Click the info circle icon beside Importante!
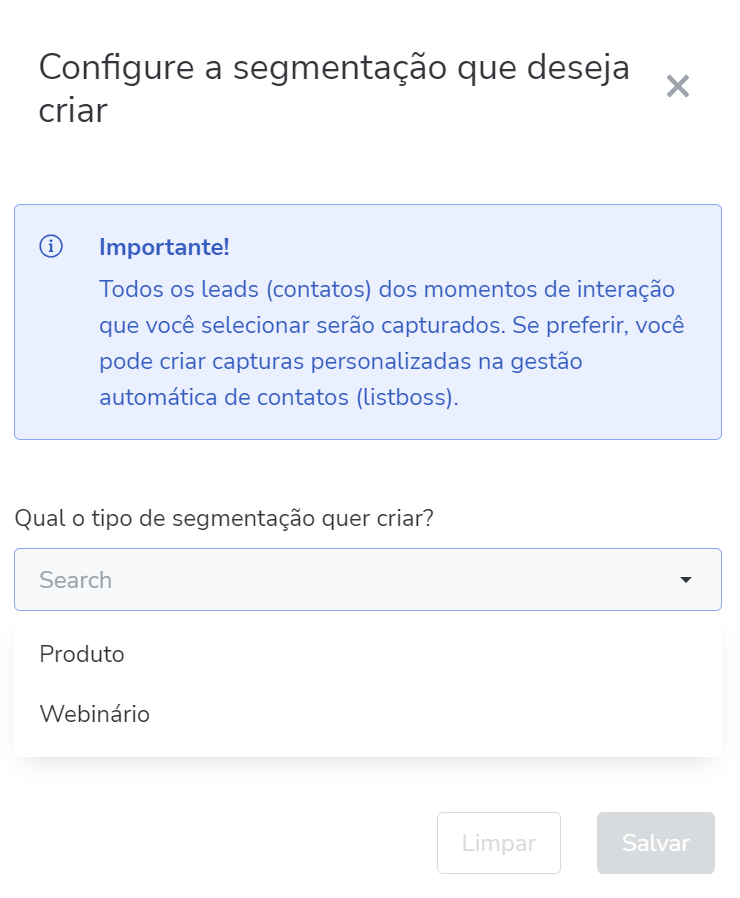This screenshot has width=740, height=898. tap(51, 246)
